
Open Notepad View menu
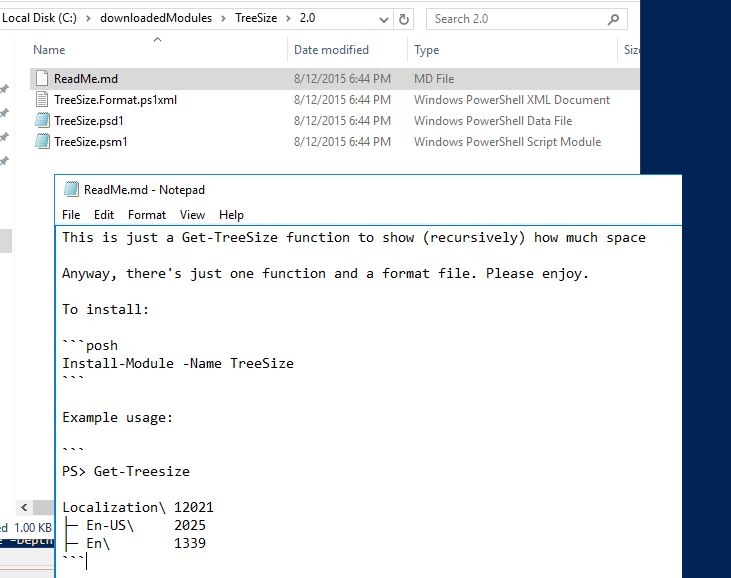[192, 215]
